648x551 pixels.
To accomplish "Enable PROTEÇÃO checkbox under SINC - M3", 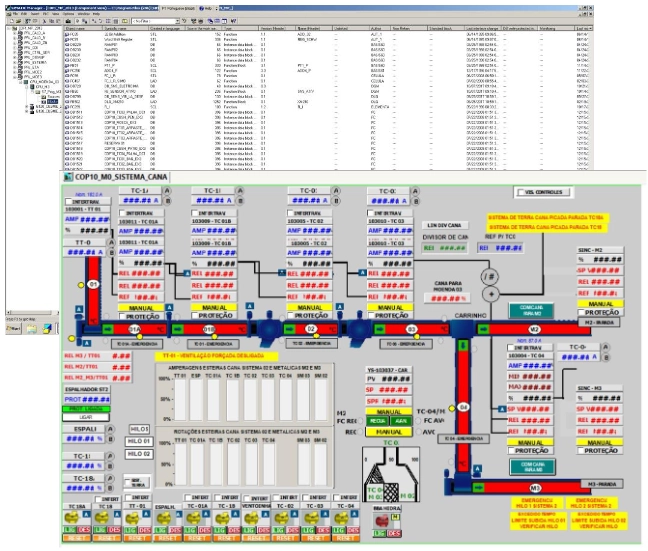I will (x=580, y=451).
